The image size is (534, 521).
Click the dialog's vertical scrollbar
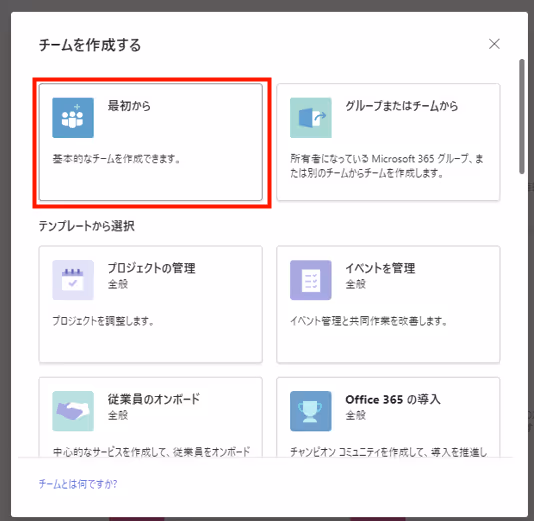click(522, 116)
